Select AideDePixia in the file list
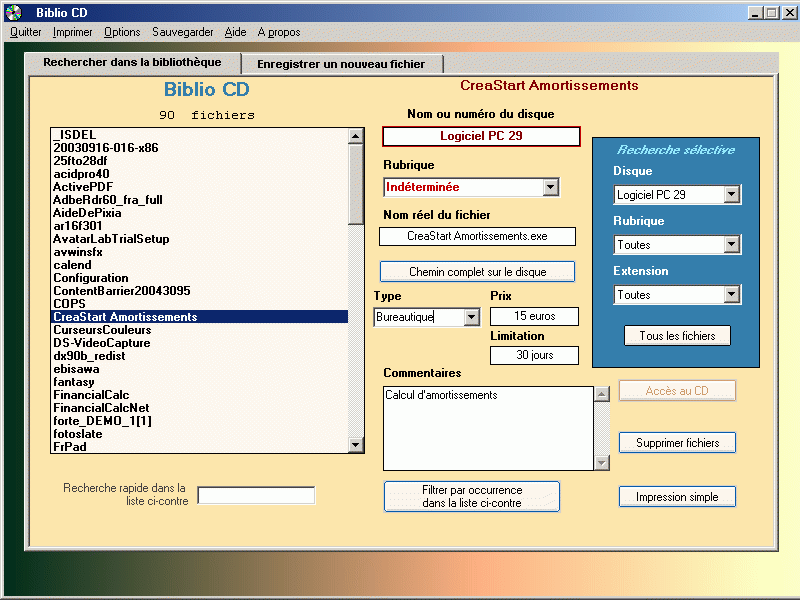 [199, 213]
